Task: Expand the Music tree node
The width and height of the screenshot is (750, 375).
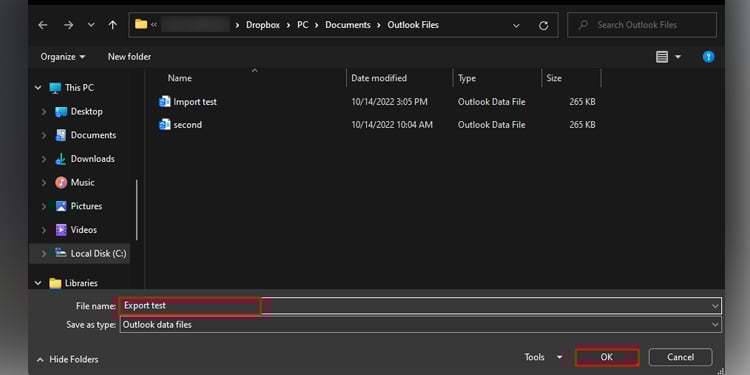Action: point(44,183)
